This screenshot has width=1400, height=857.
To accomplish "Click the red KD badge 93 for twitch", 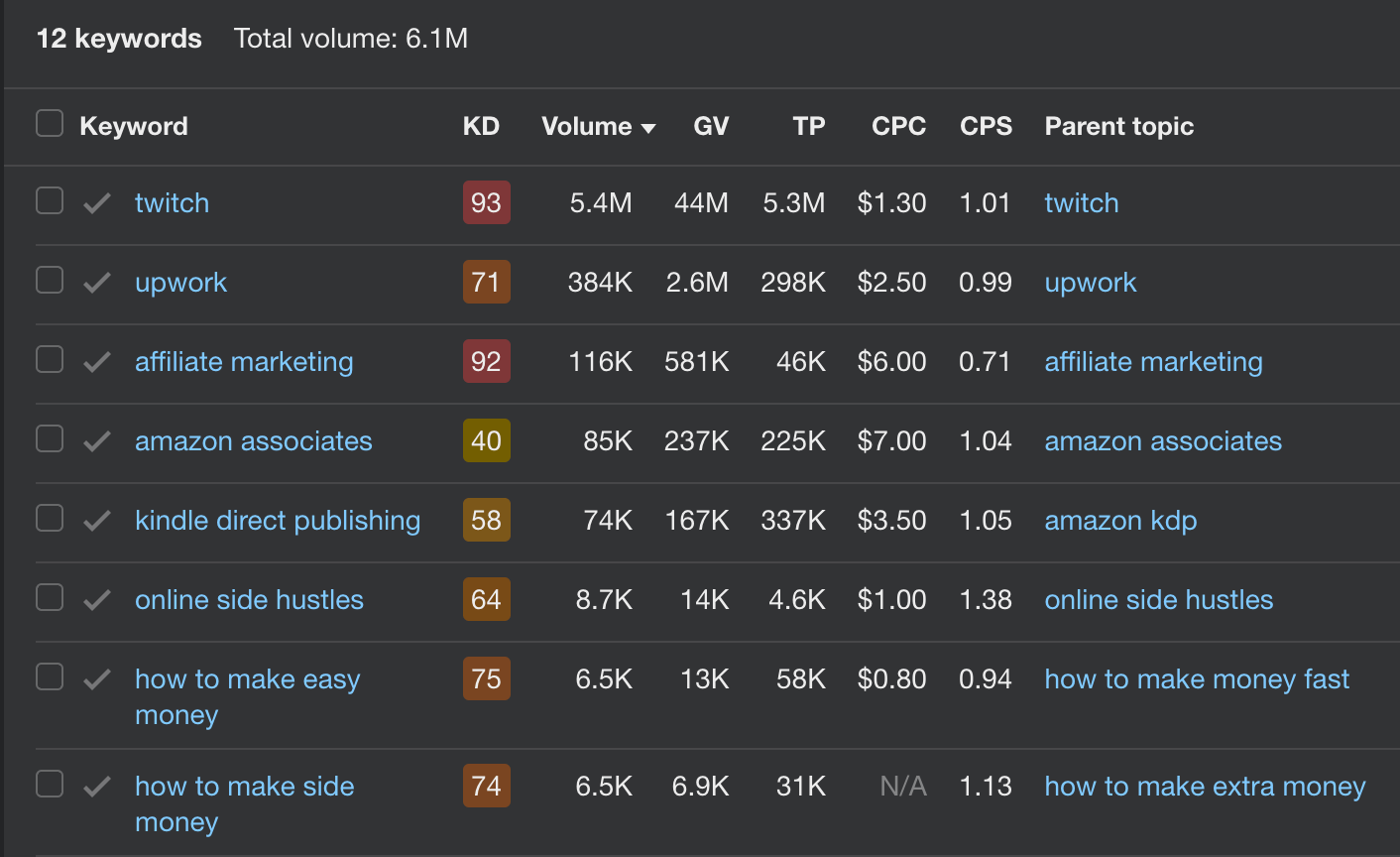I will click(487, 202).
